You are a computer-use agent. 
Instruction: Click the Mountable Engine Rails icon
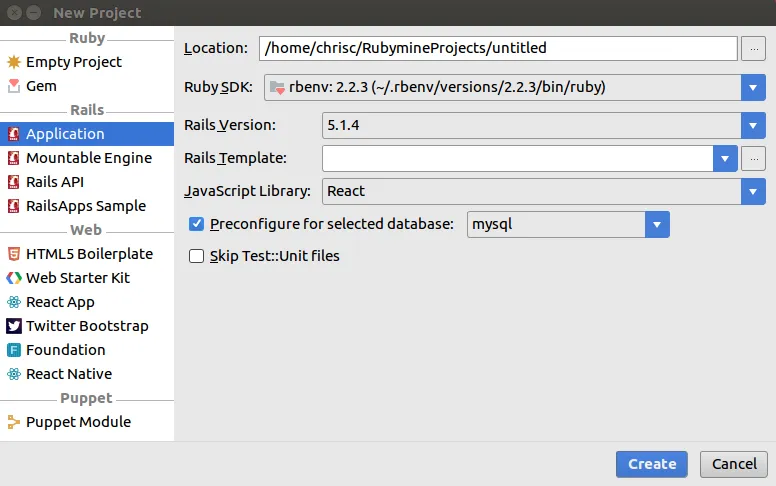(x=14, y=158)
